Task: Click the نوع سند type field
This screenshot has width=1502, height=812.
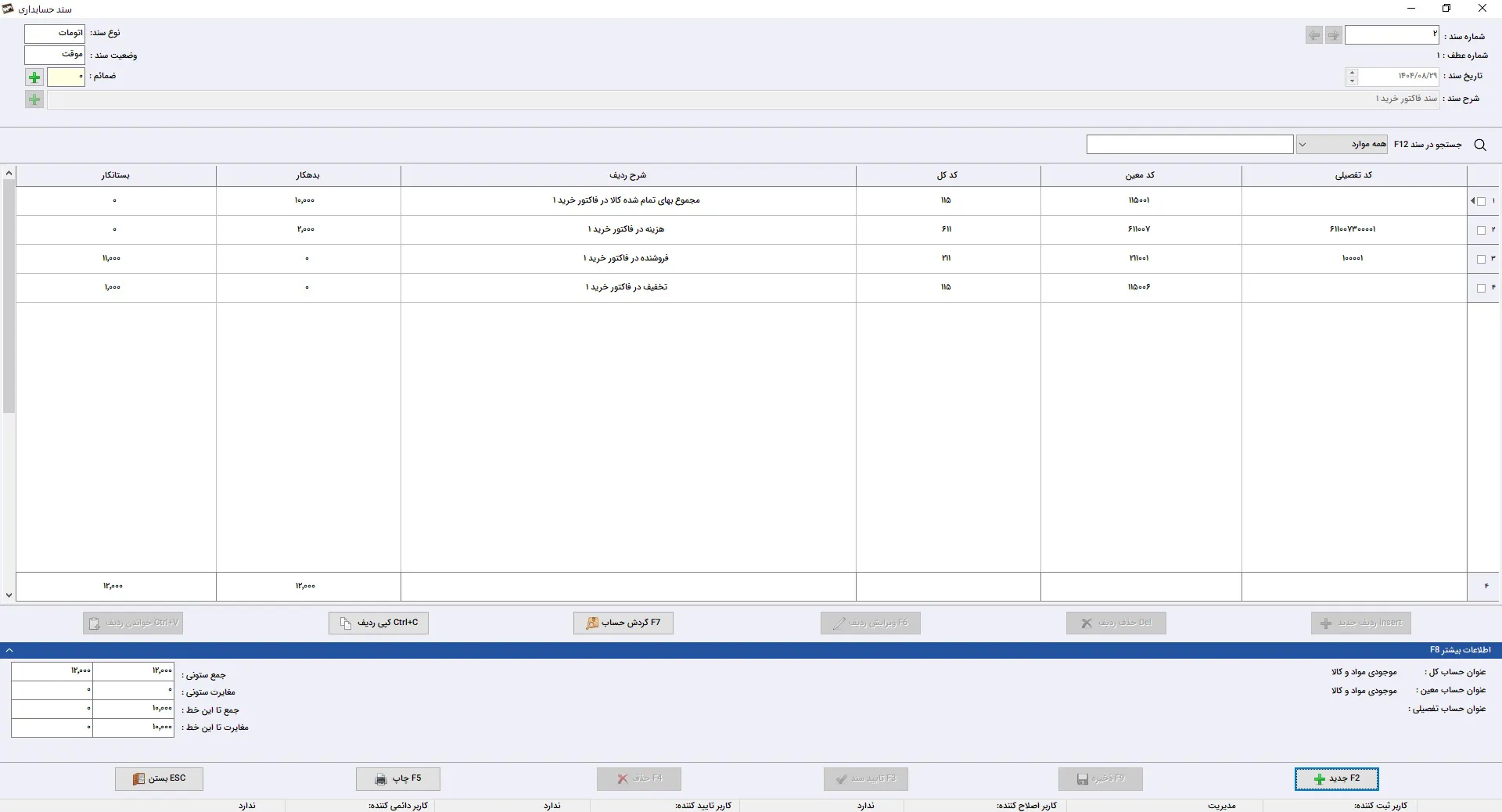Action: click(55, 33)
